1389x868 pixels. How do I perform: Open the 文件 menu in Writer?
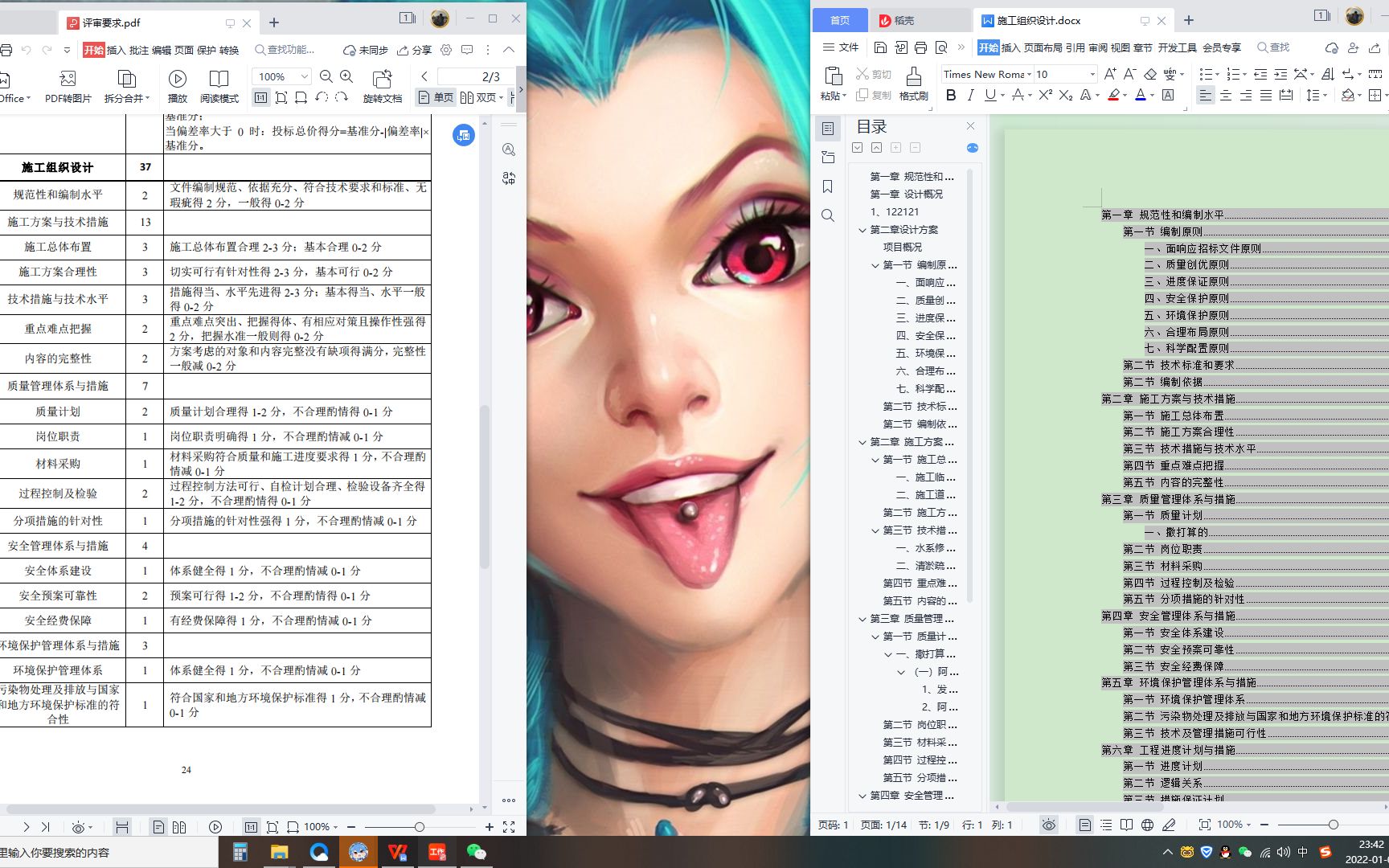(x=841, y=47)
